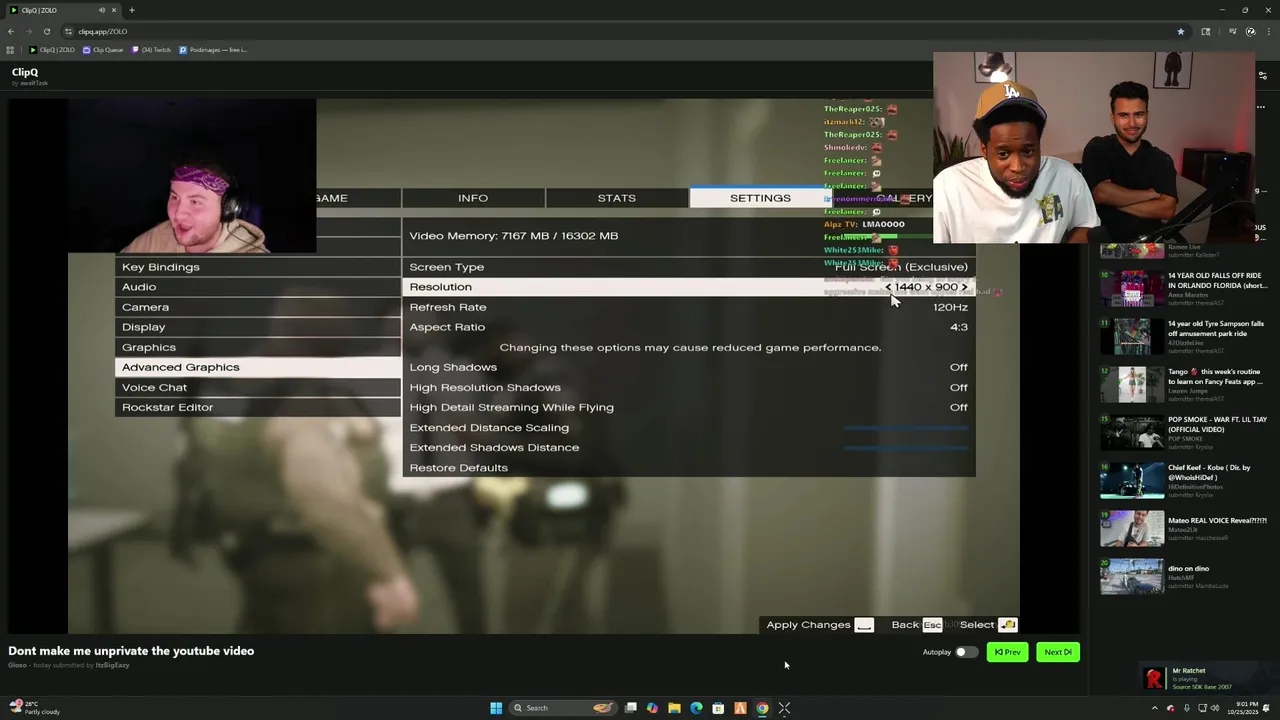This screenshot has height=720, width=1280.
Task: Select Graphics in settings list
Action: (258, 347)
